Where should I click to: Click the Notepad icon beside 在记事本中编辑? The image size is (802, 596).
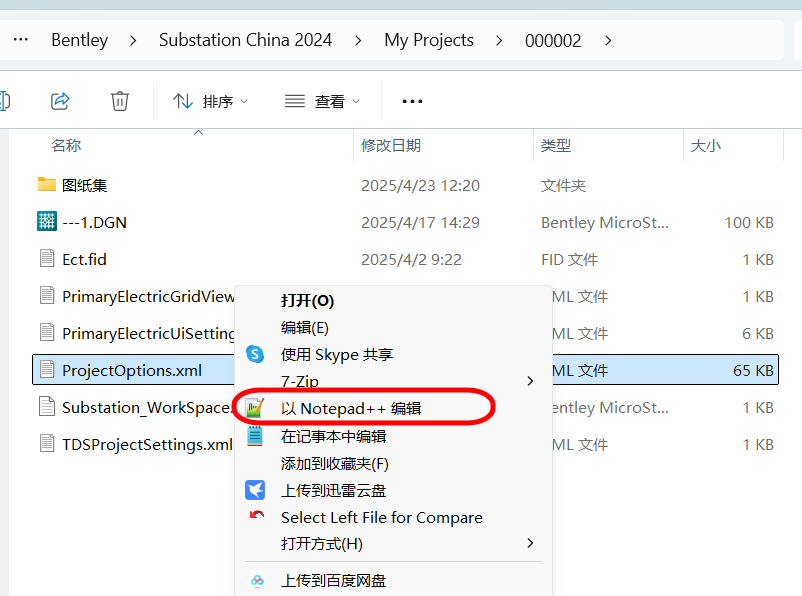point(255,436)
